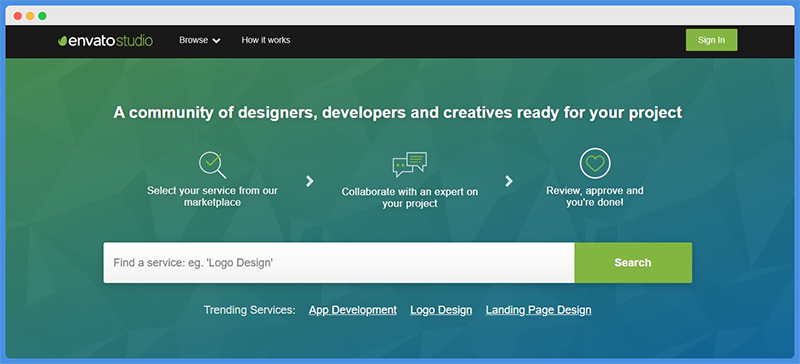Click the Trending Services label
This screenshot has width=800, height=364.
249,310
